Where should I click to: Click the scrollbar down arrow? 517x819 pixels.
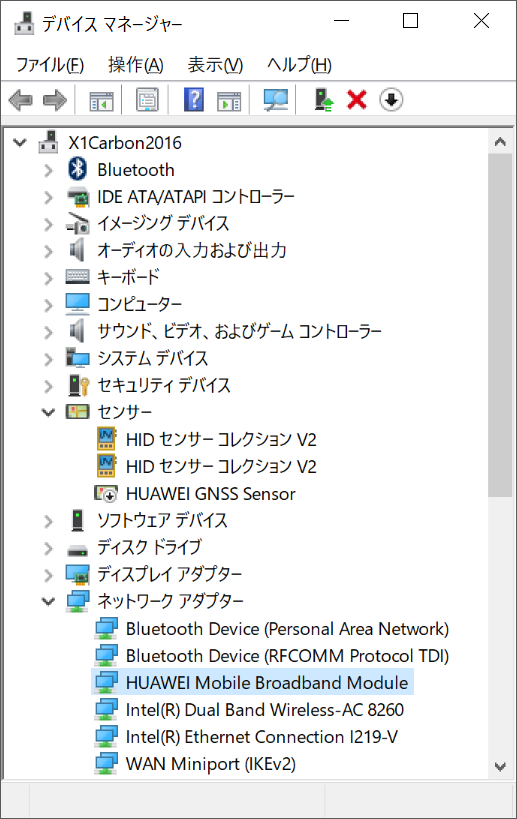point(500,766)
